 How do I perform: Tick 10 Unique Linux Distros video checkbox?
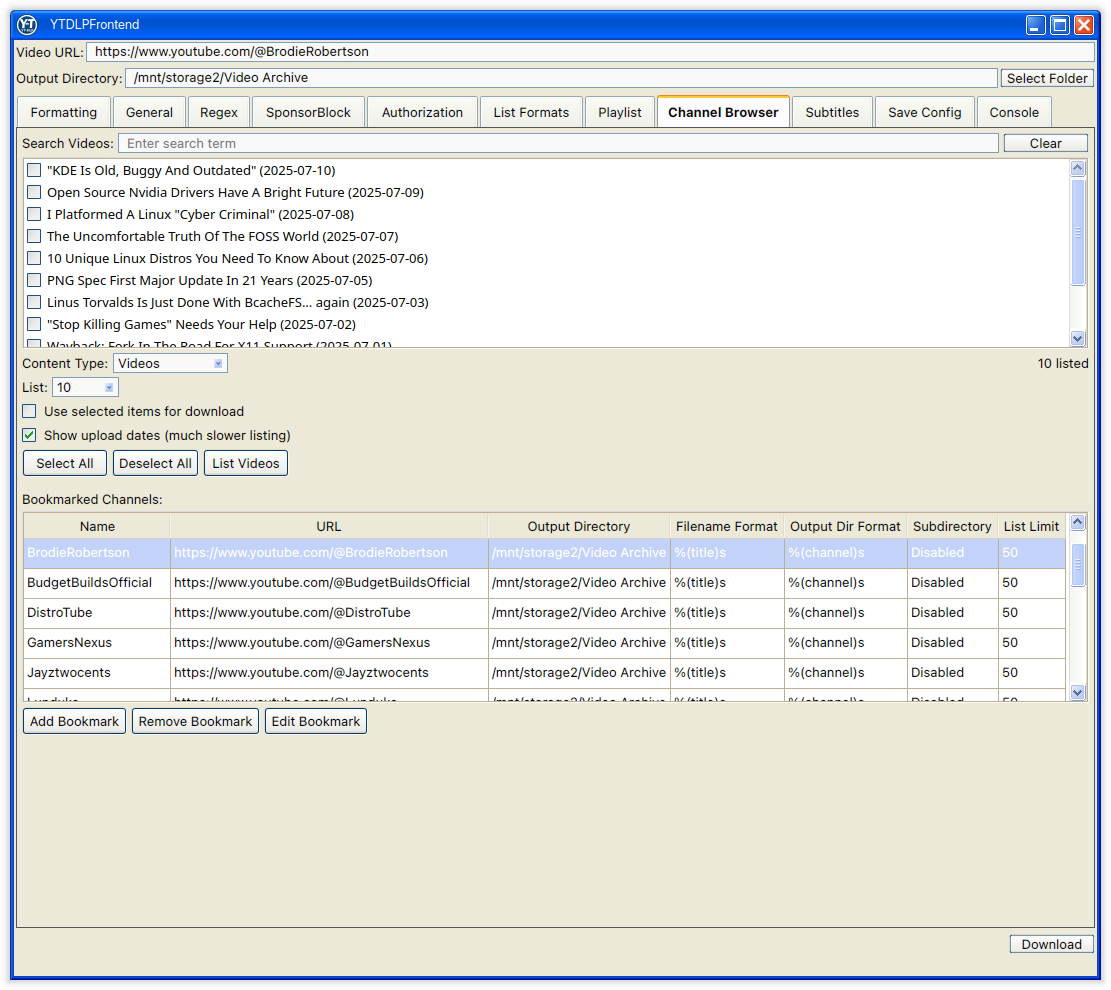pyautogui.click(x=34, y=258)
